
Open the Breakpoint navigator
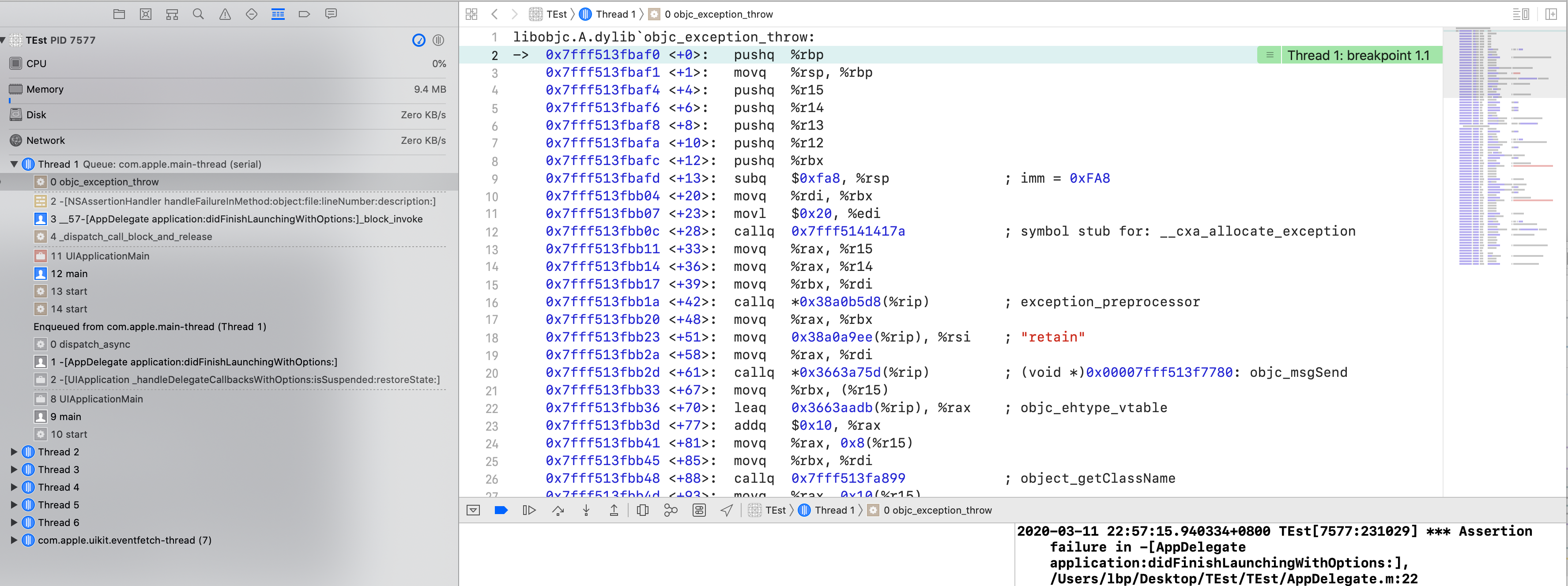(304, 14)
